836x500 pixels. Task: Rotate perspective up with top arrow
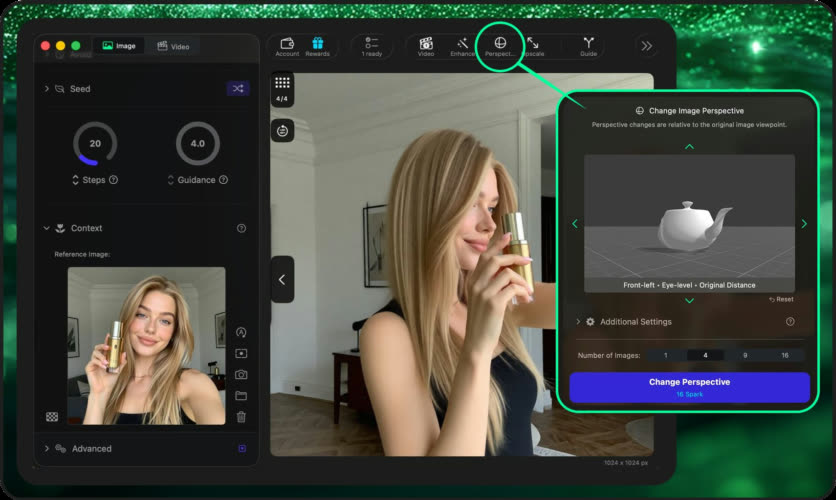click(689, 147)
